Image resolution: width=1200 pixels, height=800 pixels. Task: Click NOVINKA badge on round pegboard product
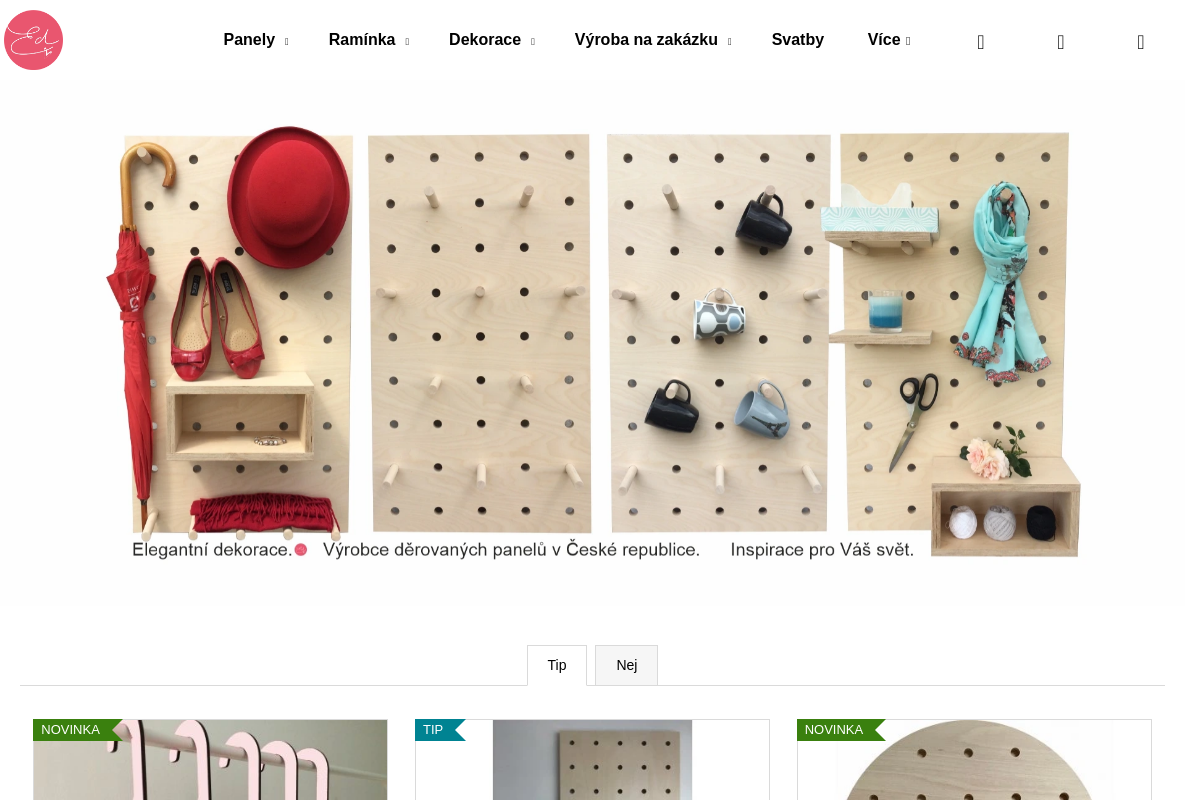coord(839,730)
